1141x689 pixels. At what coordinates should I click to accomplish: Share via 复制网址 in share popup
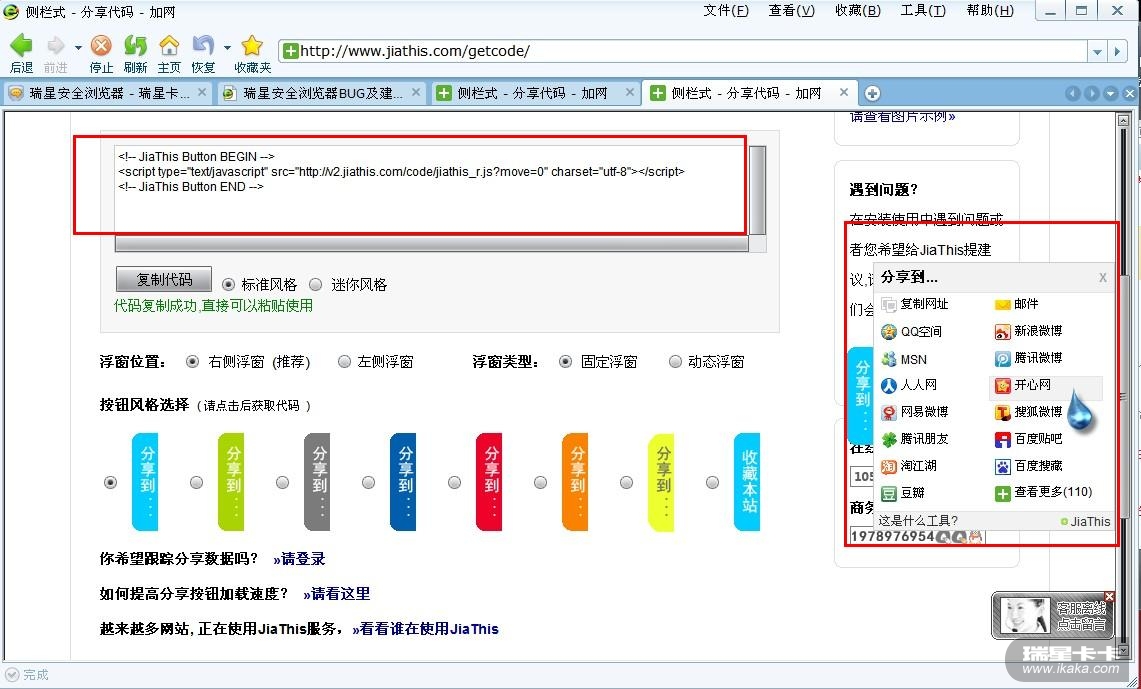click(915, 304)
